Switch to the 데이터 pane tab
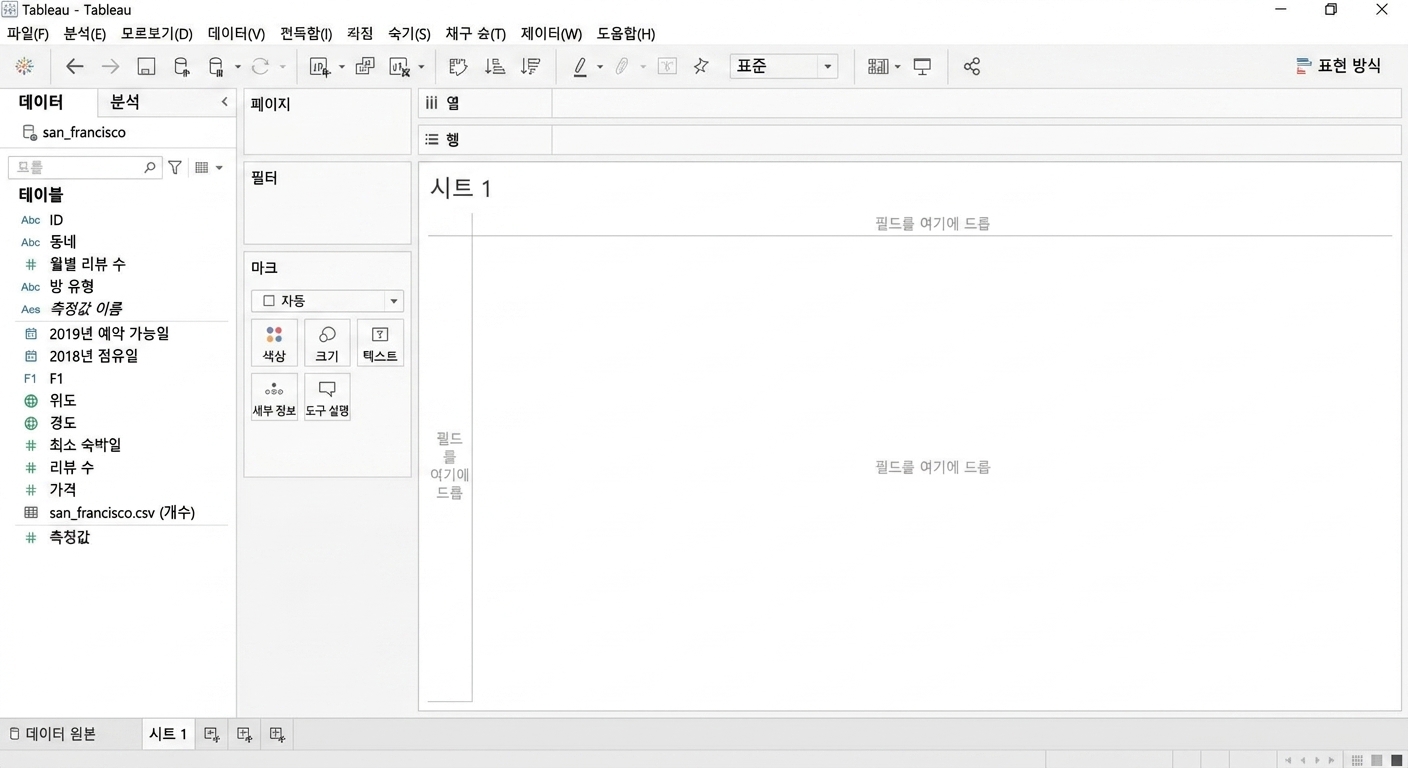 [41, 102]
